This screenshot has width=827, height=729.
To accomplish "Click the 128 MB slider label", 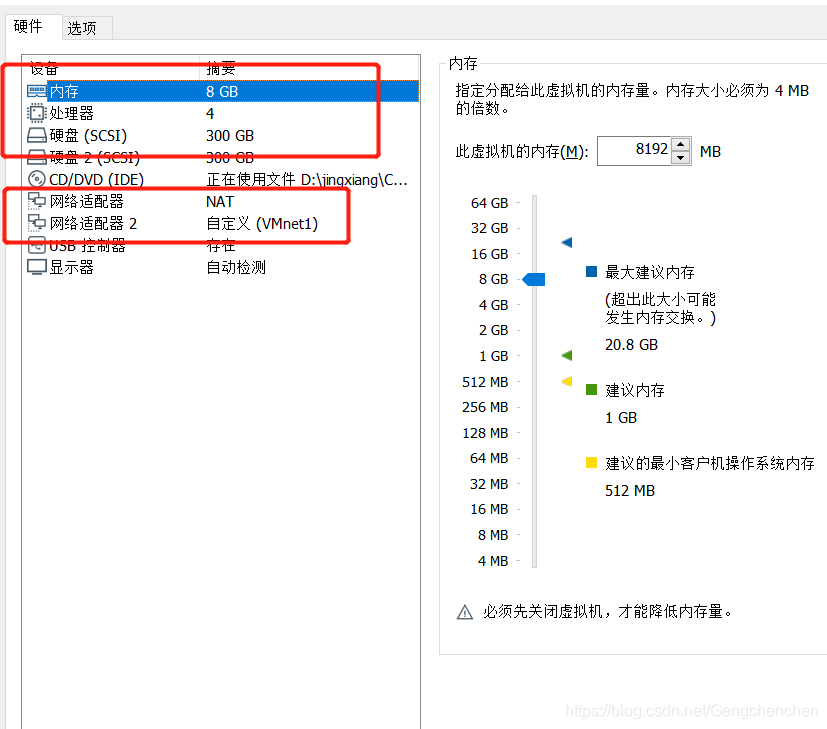I will [485, 433].
